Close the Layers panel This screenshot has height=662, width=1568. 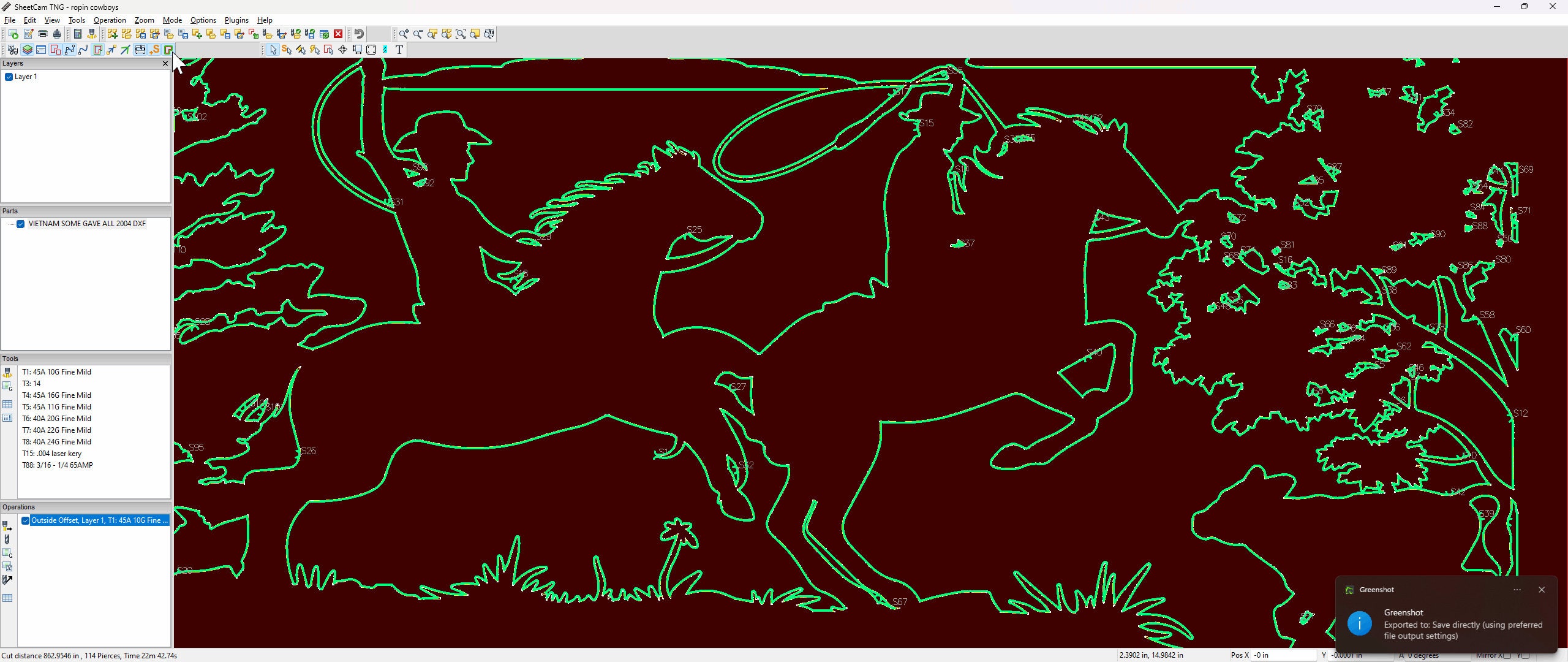click(165, 64)
